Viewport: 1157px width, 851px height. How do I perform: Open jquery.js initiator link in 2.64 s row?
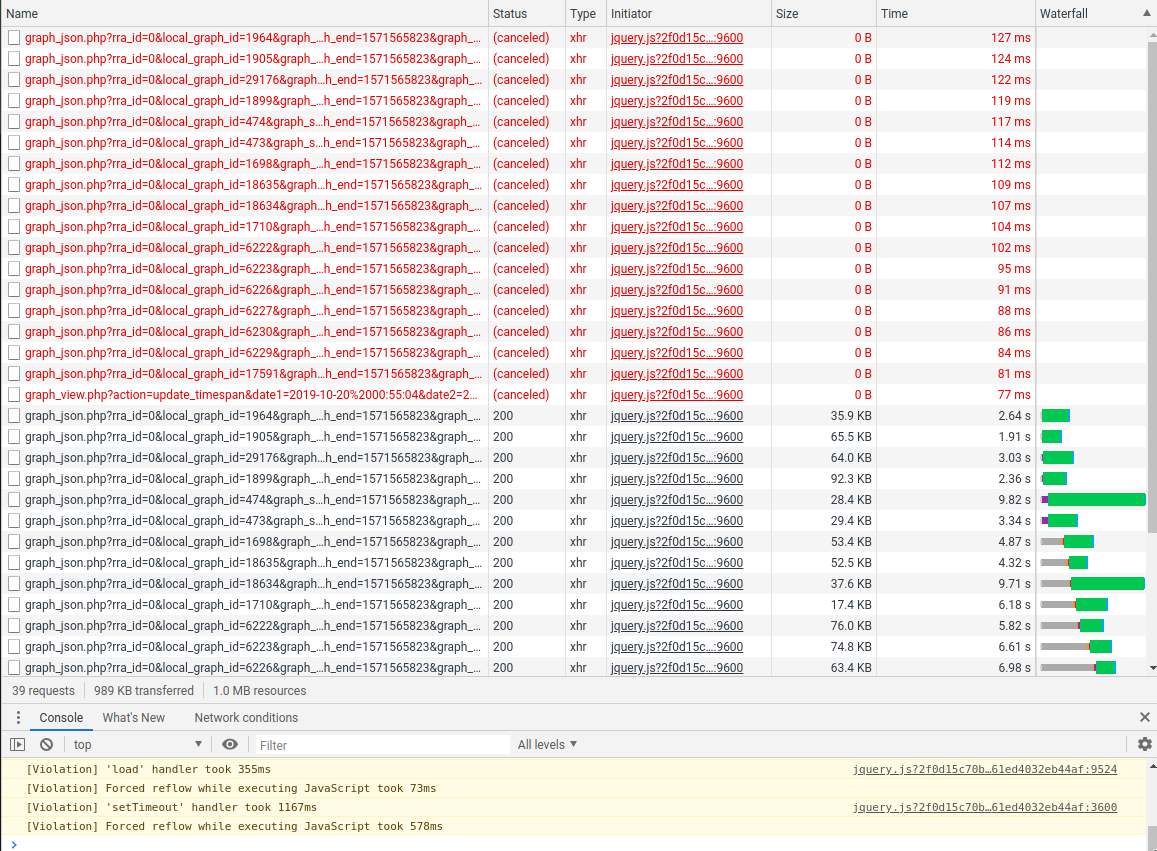pos(677,416)
